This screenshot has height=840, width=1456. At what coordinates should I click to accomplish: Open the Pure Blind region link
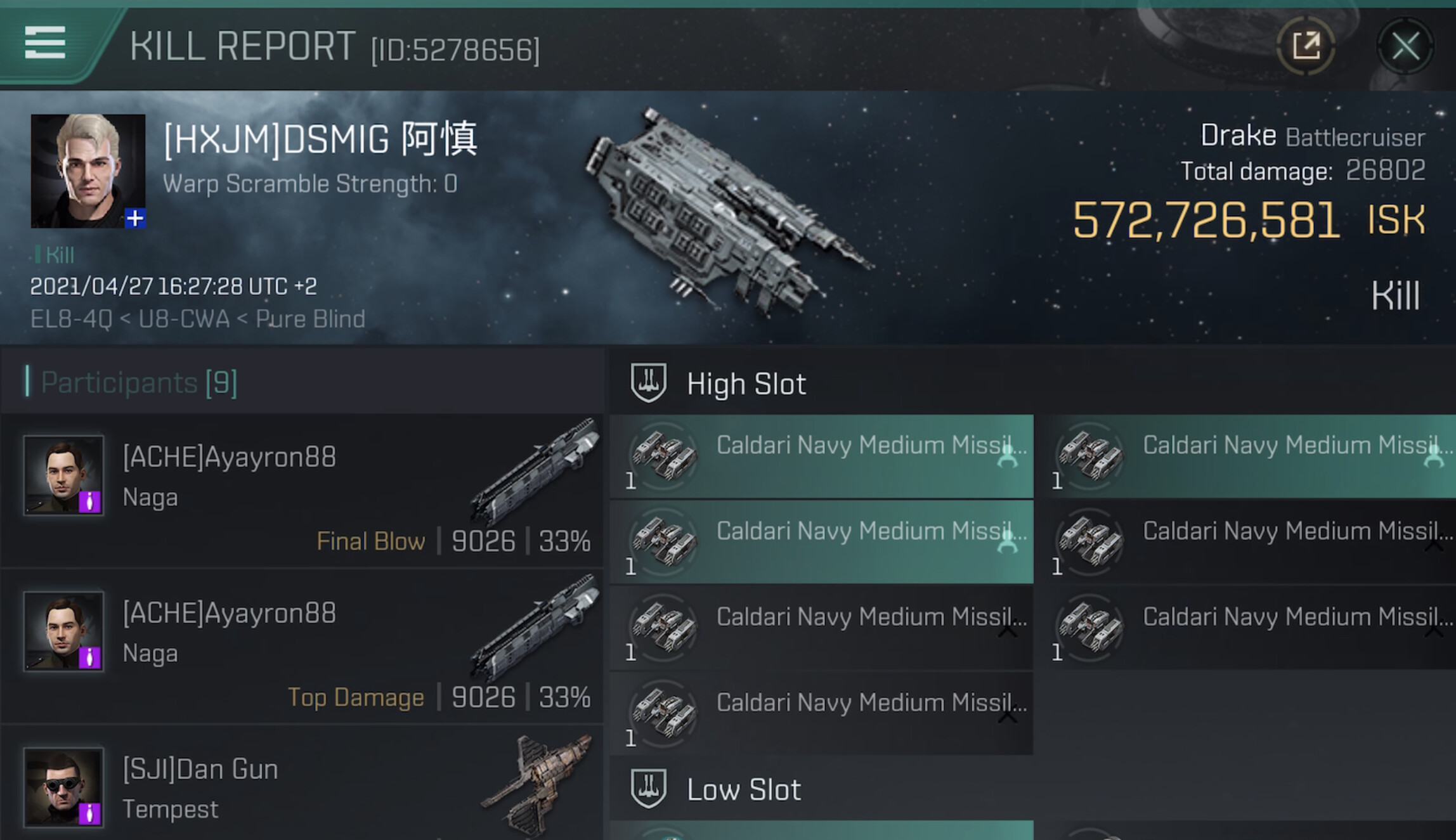(x=310, y=319)
